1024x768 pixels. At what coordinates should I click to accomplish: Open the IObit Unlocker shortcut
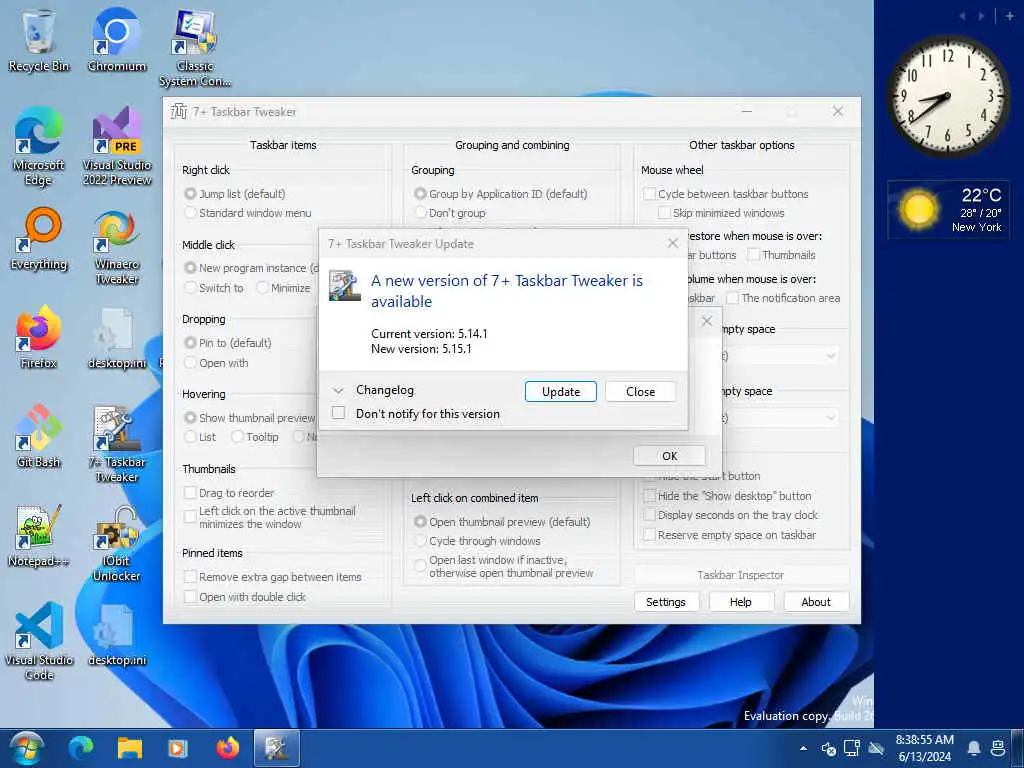(117, 544)
